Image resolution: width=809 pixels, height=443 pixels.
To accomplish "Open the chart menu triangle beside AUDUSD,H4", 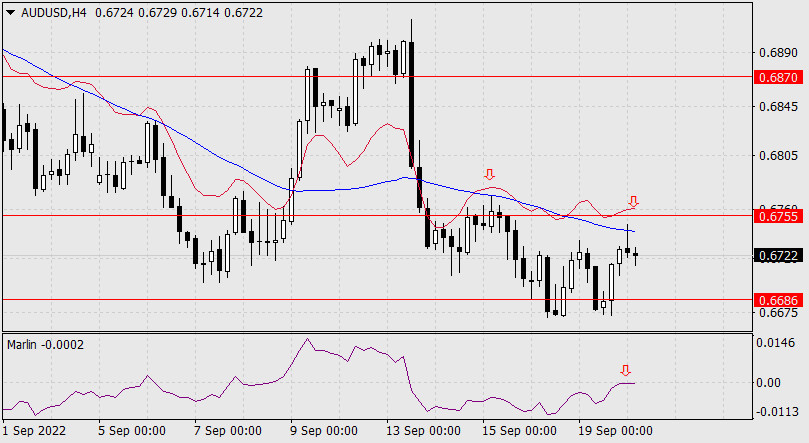I will (11, 13).
